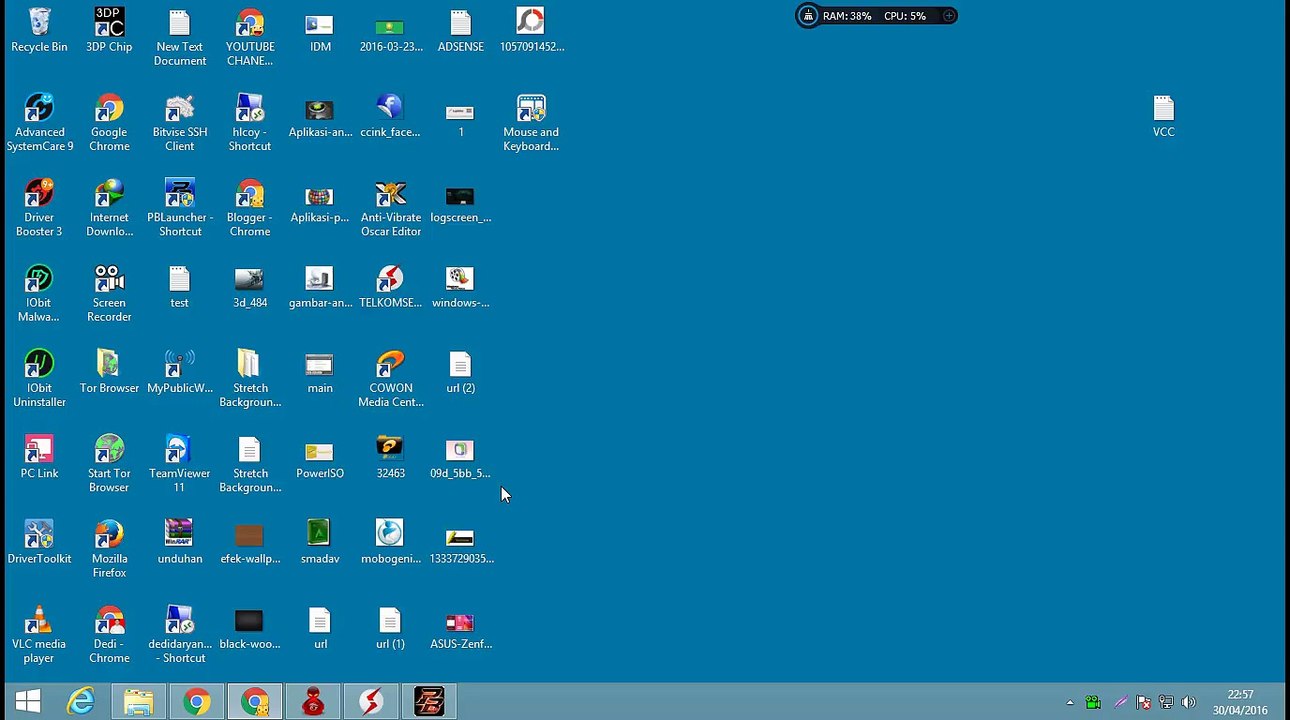Open the Internet Downlo... shortcut

(x=109, y=207)
